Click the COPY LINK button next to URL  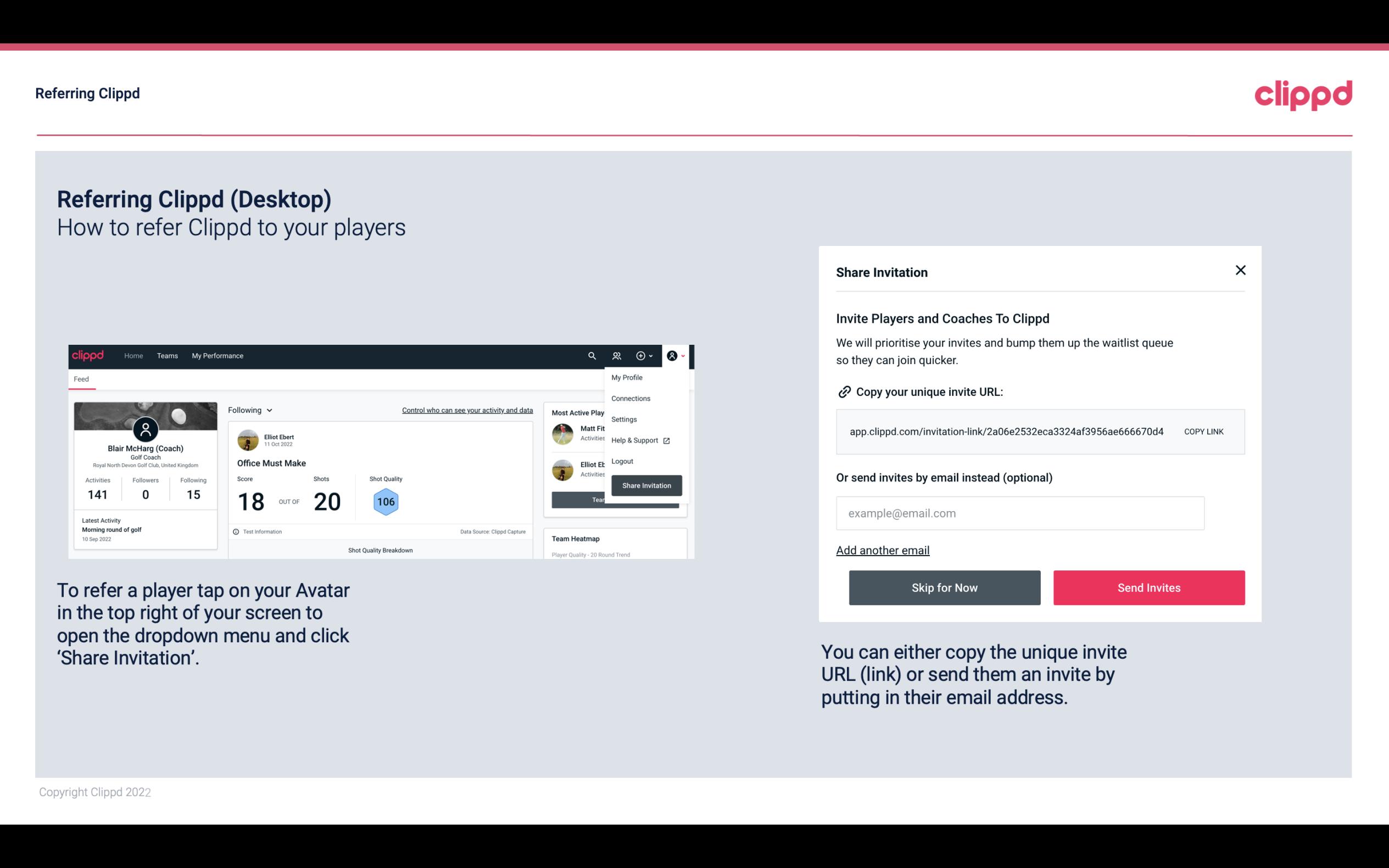click(x=1204, y=432)
